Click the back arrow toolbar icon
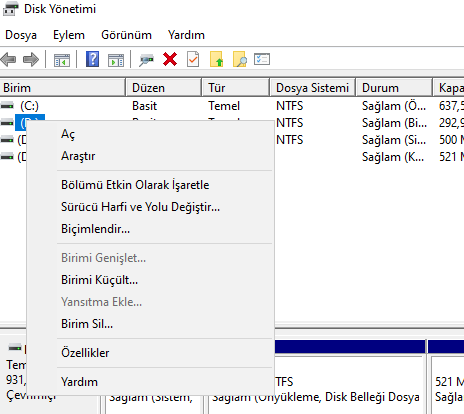The image size is (464, 414). [9, 60]
